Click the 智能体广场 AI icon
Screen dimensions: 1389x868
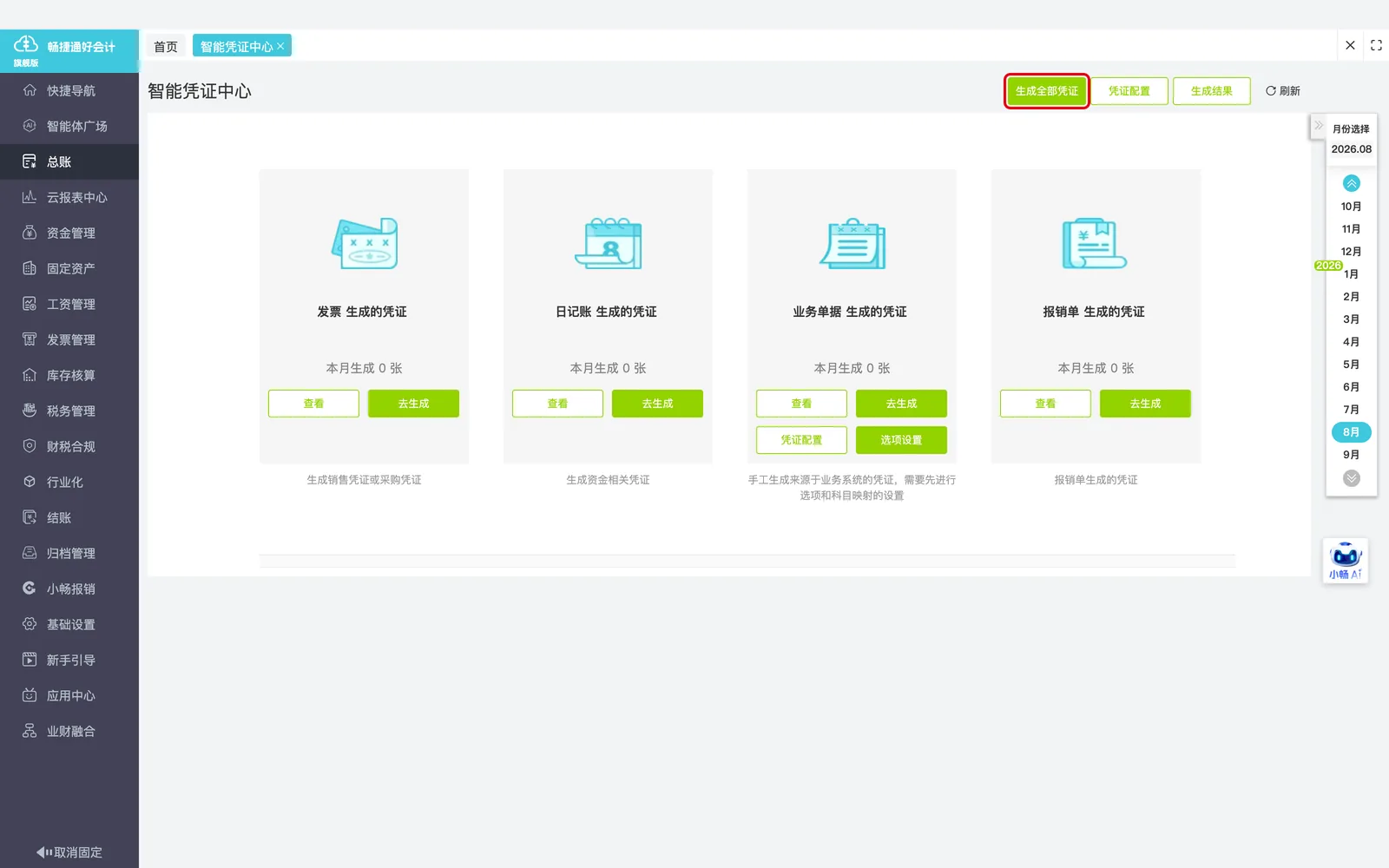(x=30, y=126)
